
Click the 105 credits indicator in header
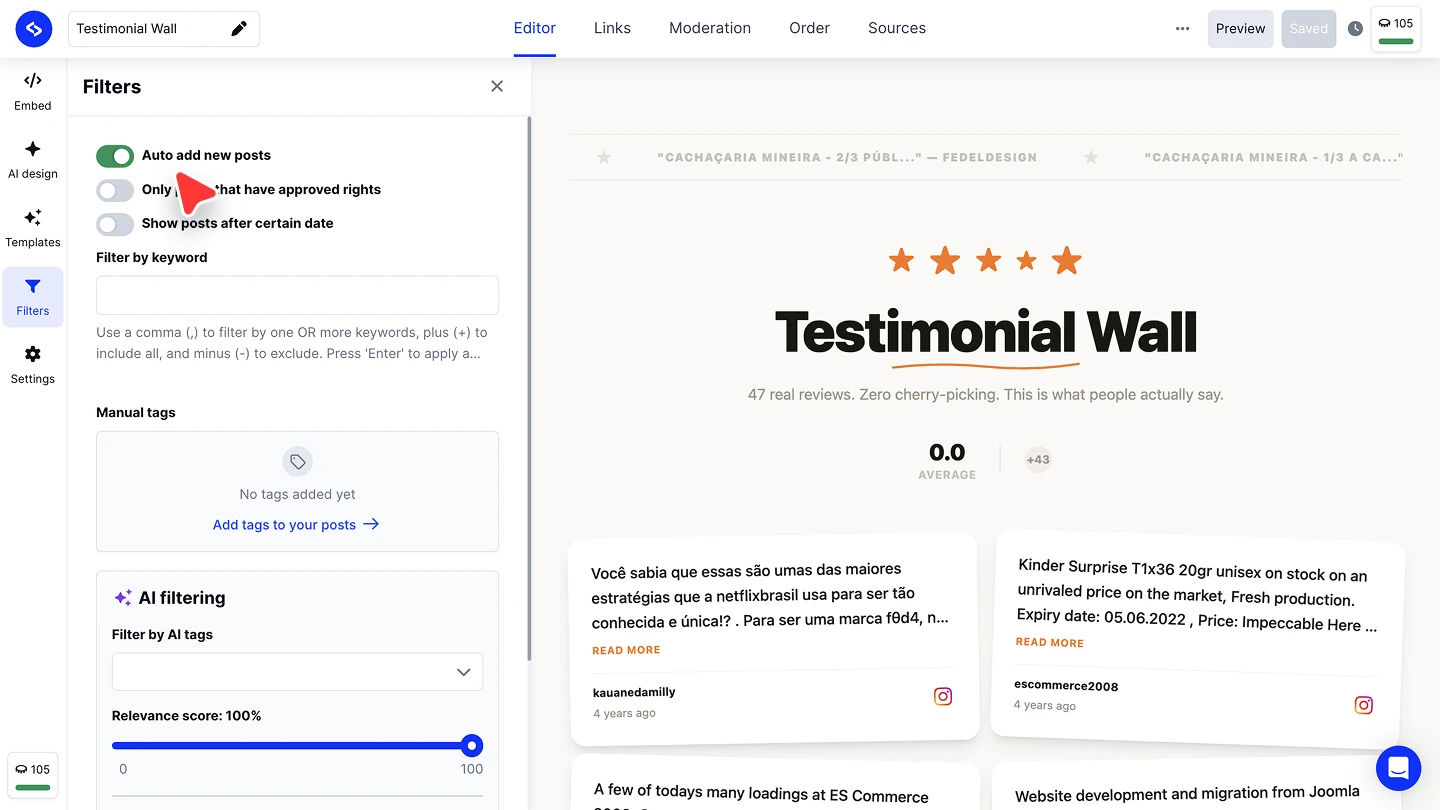point(1396,28)
